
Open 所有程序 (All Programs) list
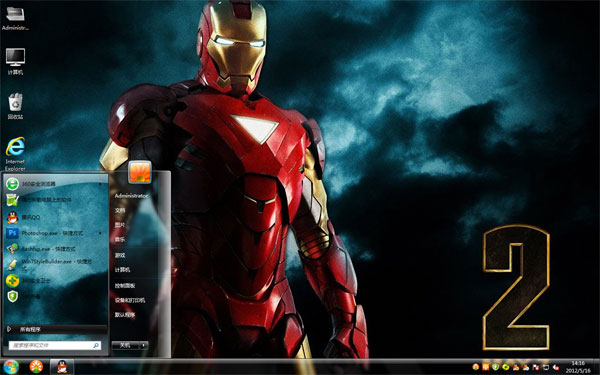(55, 329)
